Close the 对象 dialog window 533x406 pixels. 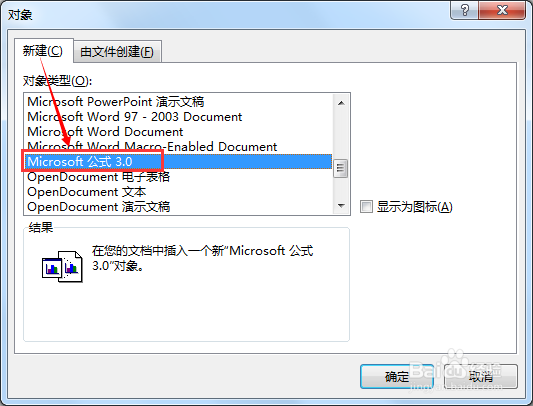point(502,10)
